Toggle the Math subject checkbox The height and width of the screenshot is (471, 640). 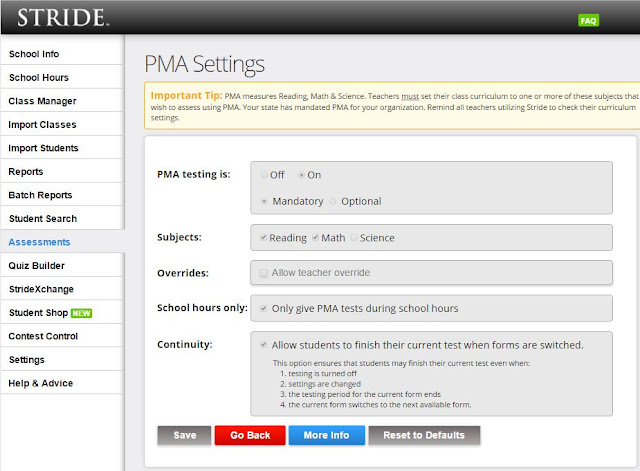tap(316, 237)
